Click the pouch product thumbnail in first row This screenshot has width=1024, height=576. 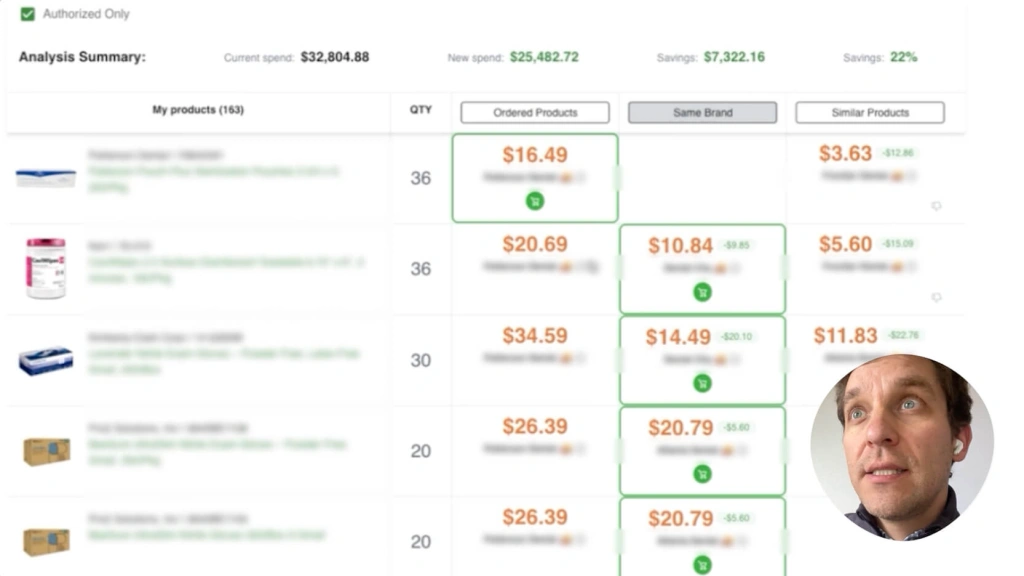click(46, 178)
